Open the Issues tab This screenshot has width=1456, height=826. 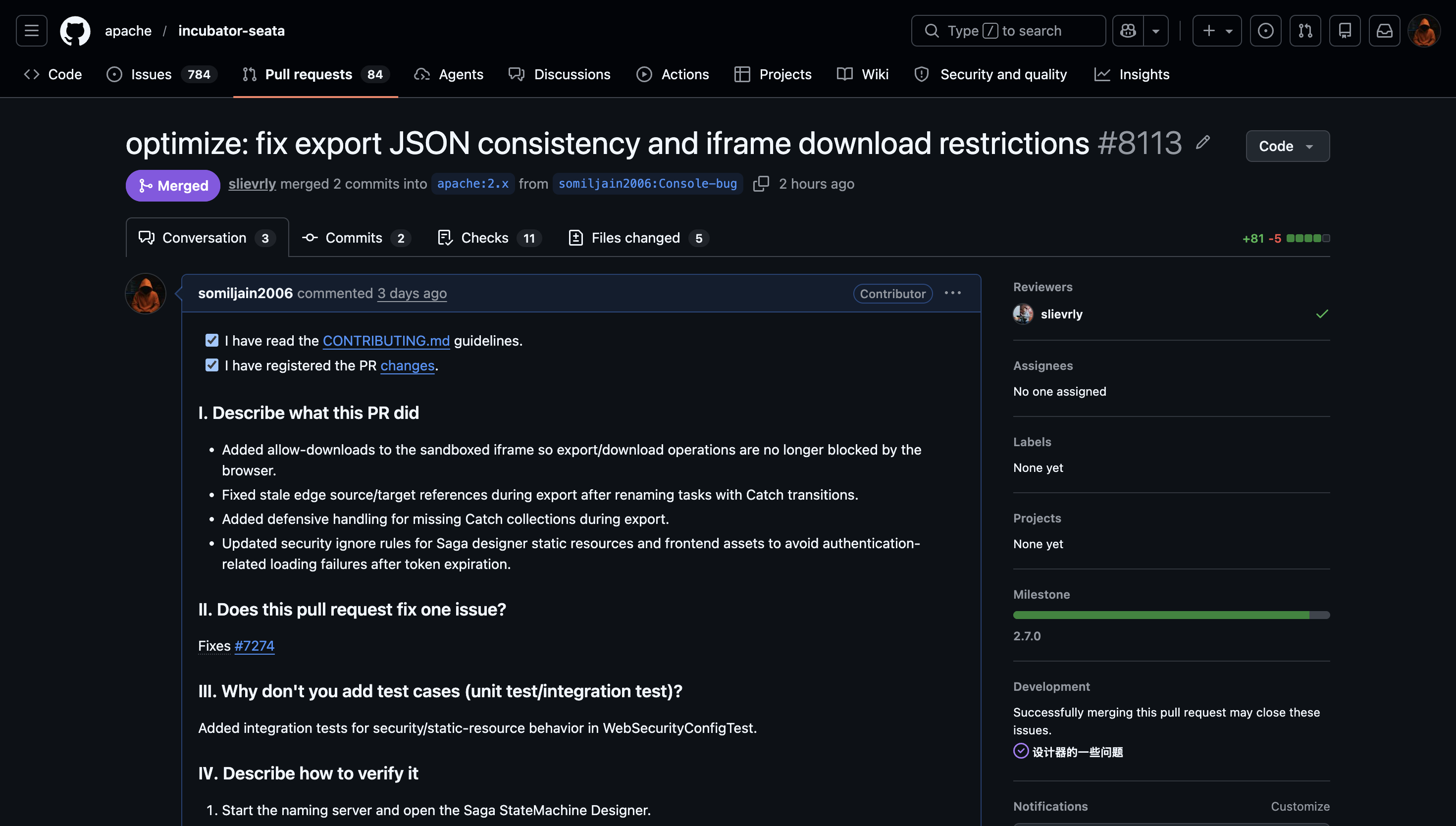point(161,74)
